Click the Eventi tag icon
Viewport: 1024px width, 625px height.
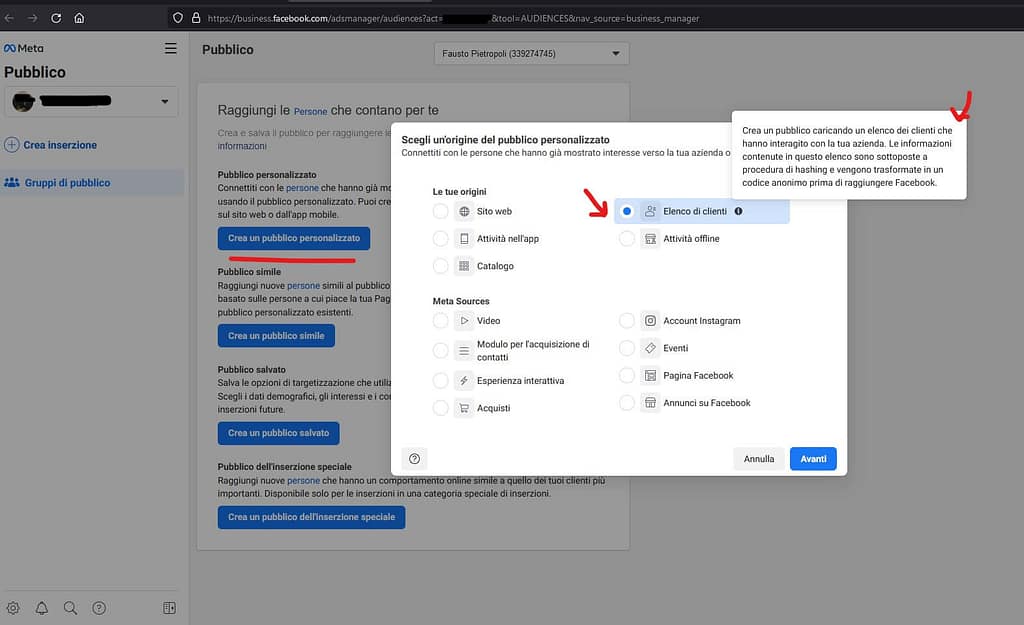650,348
